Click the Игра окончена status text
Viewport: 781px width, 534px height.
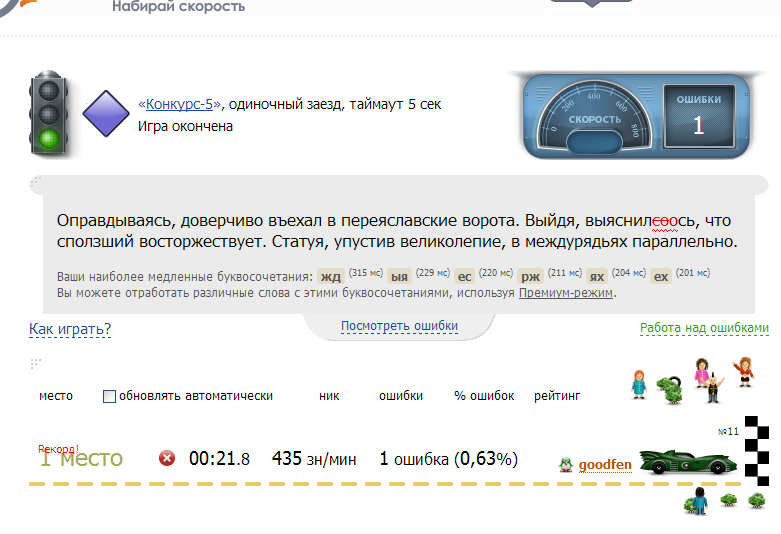pos(185,127)
